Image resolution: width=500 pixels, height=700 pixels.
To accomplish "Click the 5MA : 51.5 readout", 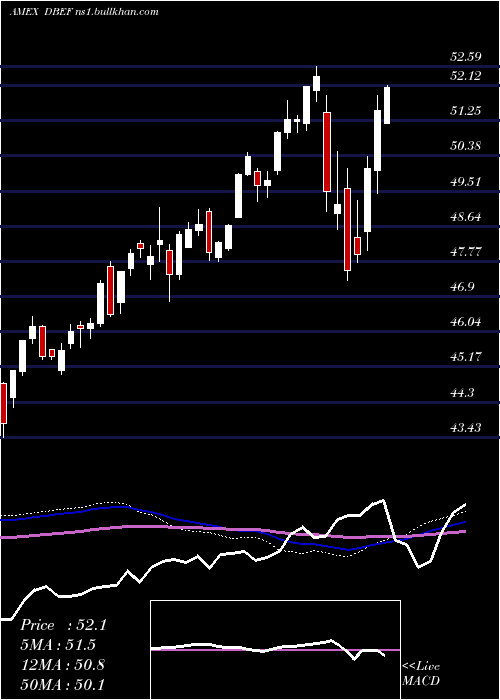I will click(x=58, y=645).
